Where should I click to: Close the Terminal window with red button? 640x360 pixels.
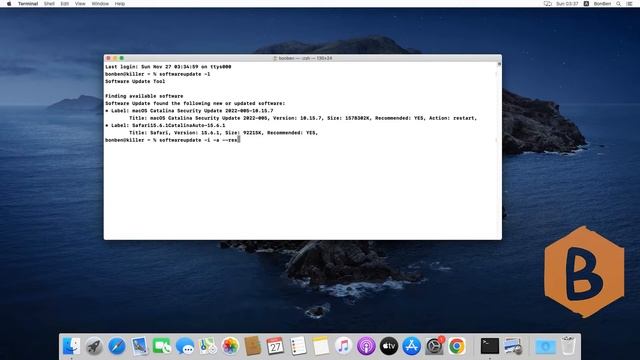[x=109, y=58]
